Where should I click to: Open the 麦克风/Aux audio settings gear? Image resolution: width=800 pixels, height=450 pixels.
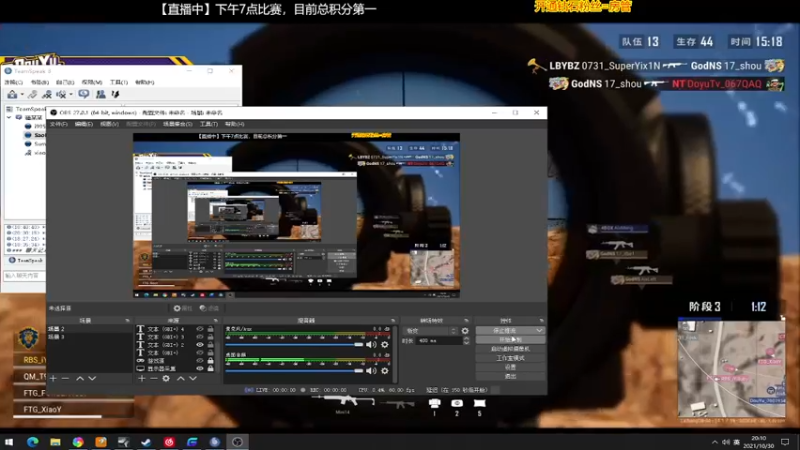[x=385, y=344]
